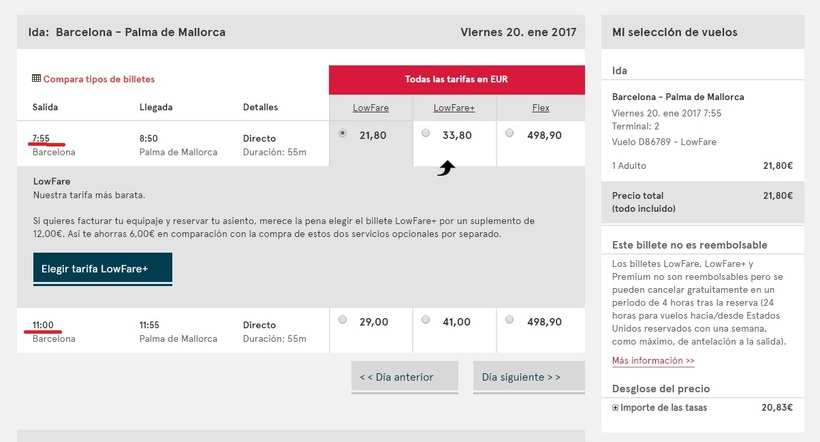820x442 pixels.
Task: Select LowFare 21,80 for 7:55 flight
Action: tap(345, 133)
